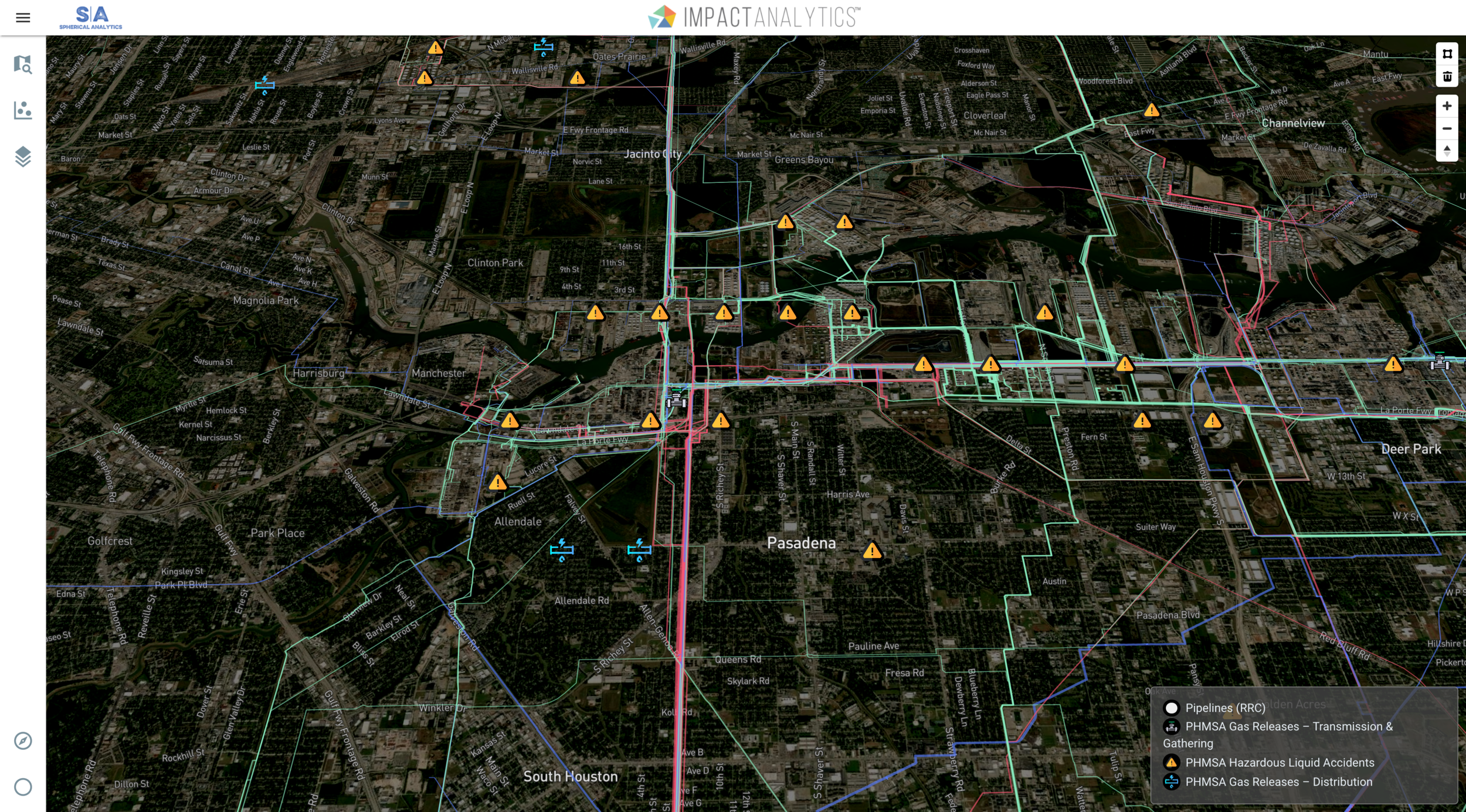Select gas transmission marker at far right edge
The image size is (1466, 812).
point(1440,362)
